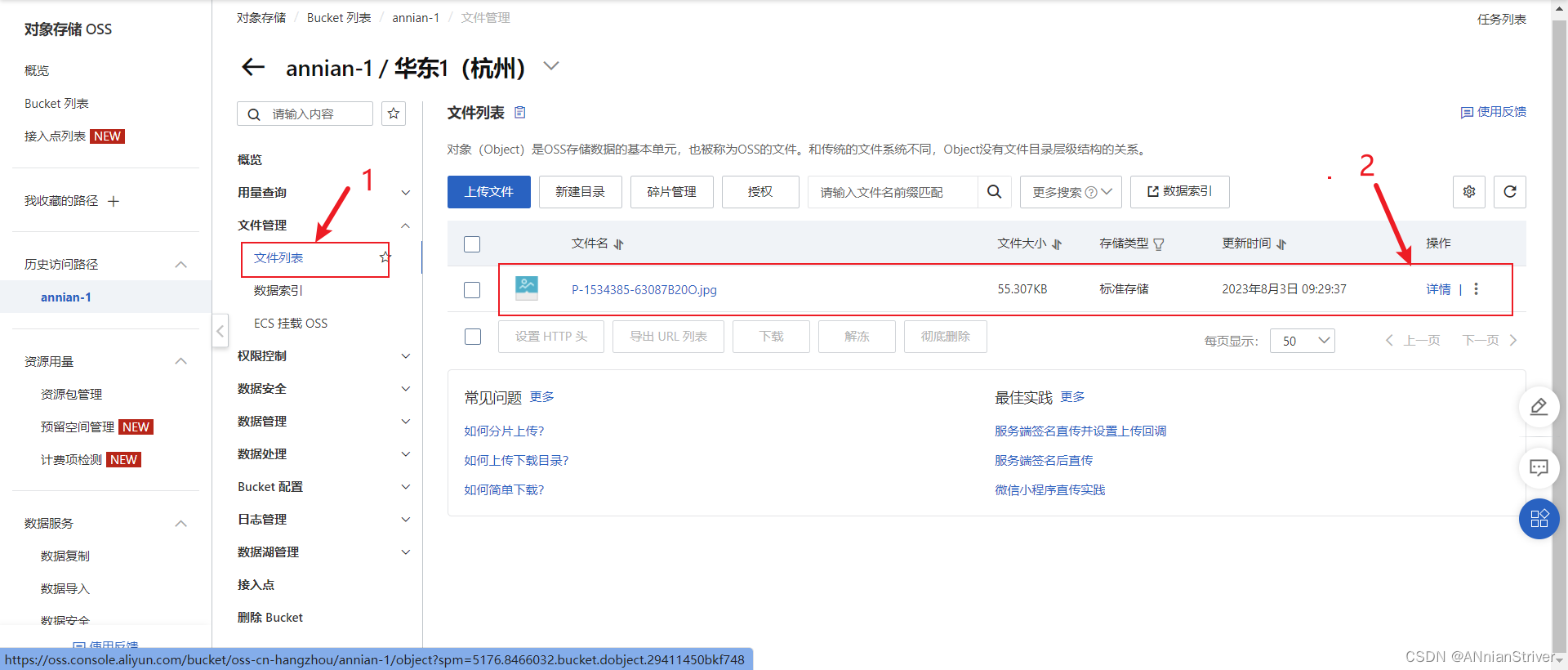Click the back arrow beside annian-1 title
The image size is (1568, 670).
click(253, 67)
